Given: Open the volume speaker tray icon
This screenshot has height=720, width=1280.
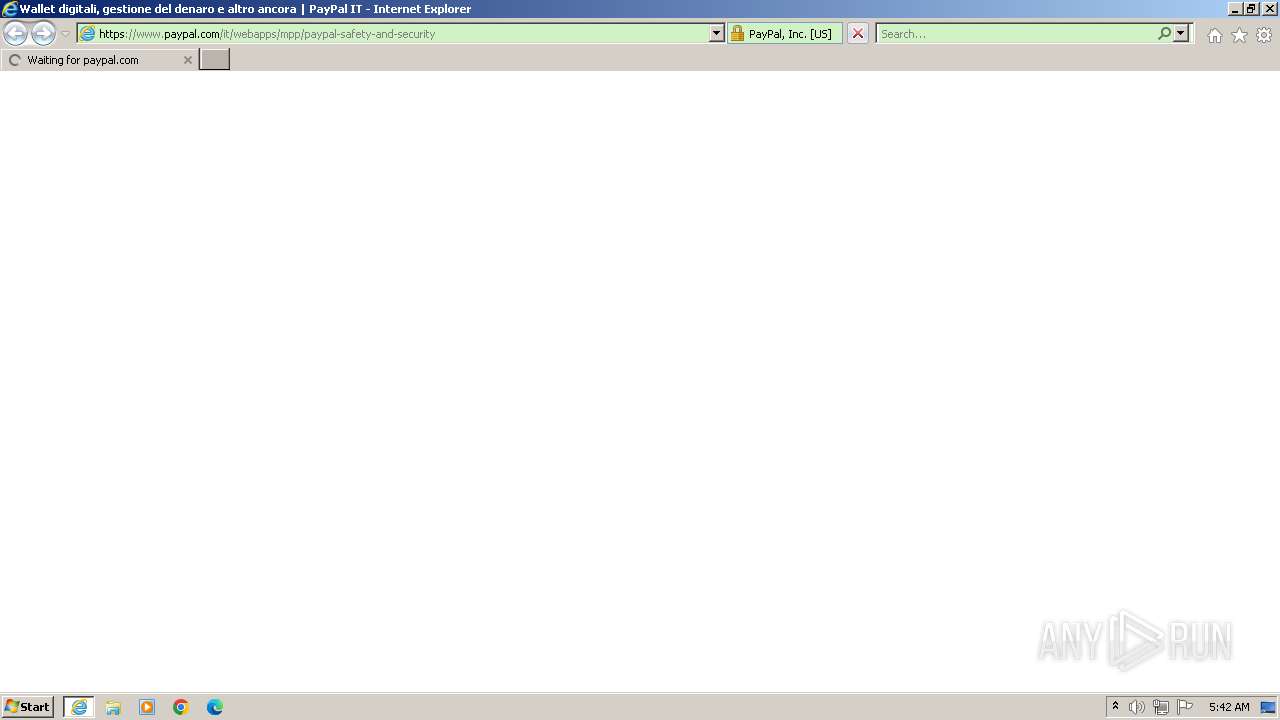Looking at the screenshot, I should pyautogui.click(x=1137, y=707).
